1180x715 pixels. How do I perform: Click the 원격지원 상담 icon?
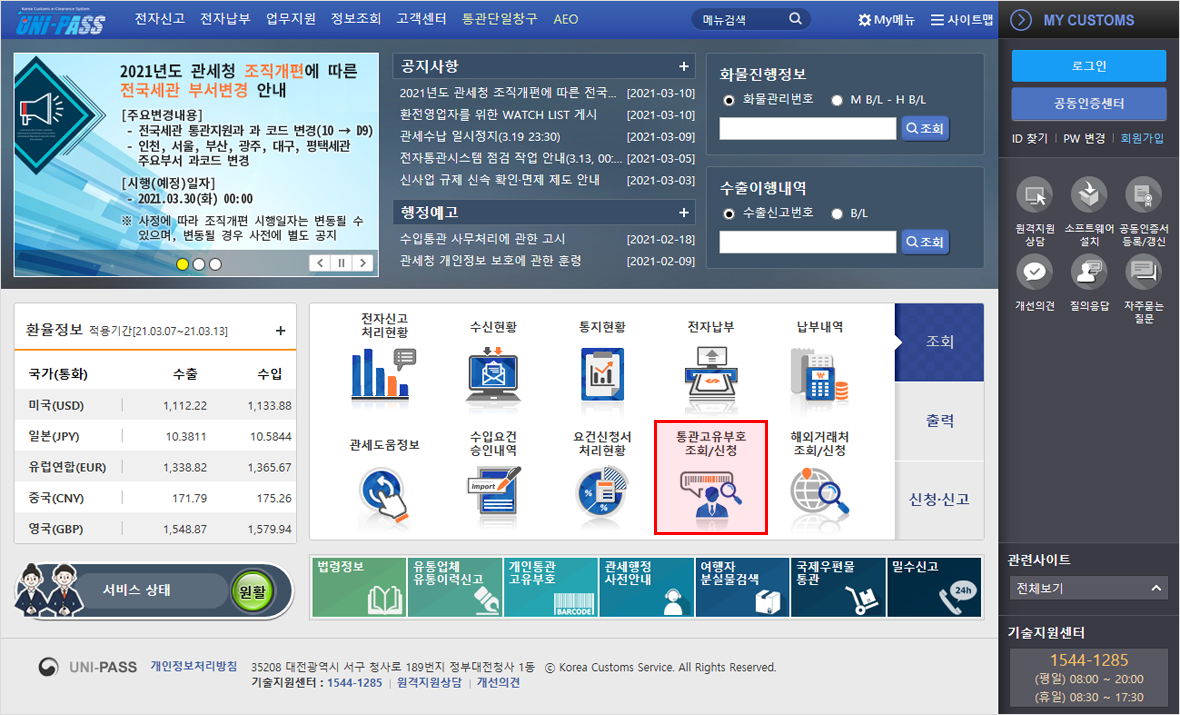coord(1034,196)
